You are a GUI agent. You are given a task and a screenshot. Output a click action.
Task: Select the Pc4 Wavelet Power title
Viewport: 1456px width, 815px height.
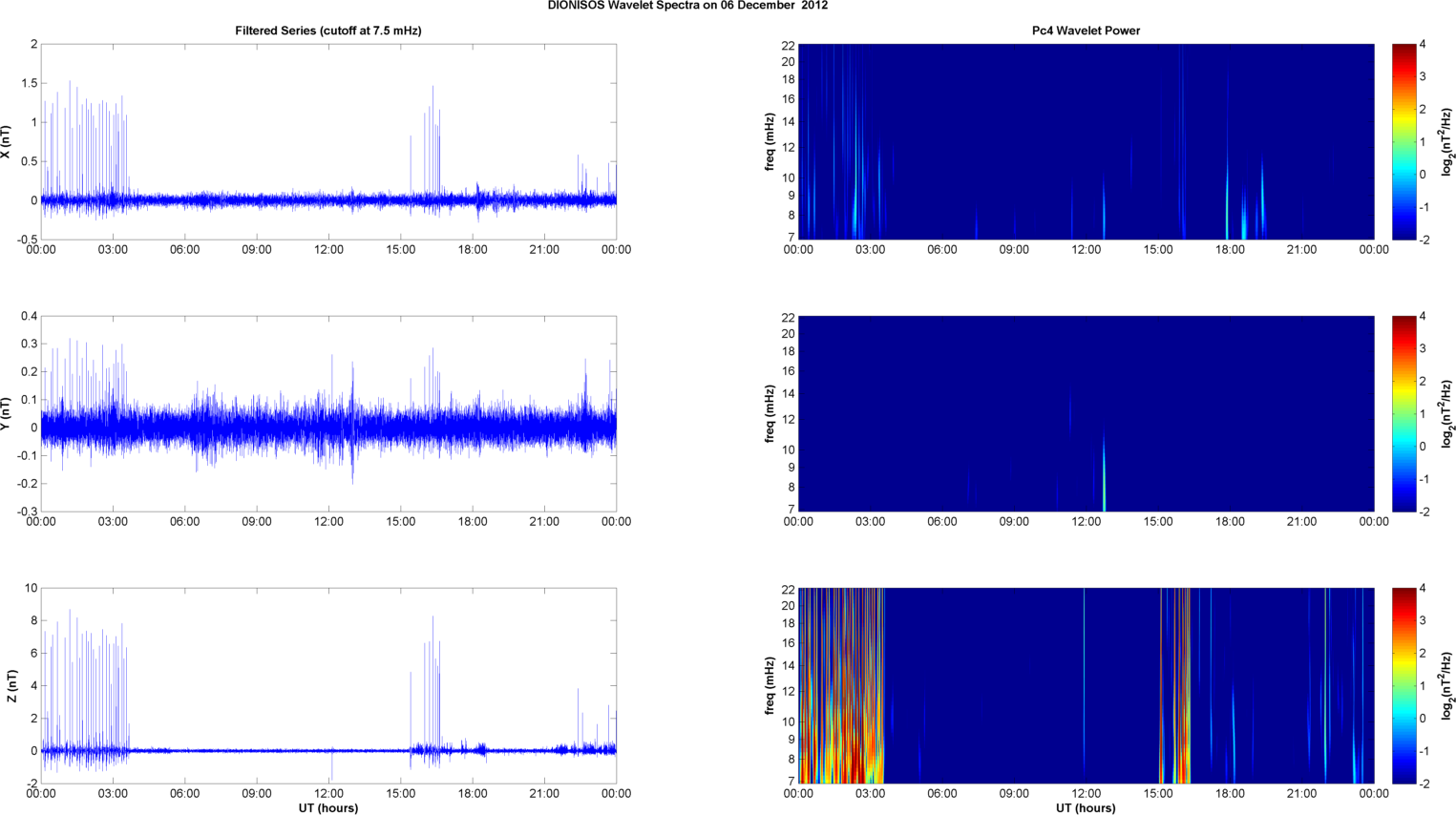[1086, 31]
